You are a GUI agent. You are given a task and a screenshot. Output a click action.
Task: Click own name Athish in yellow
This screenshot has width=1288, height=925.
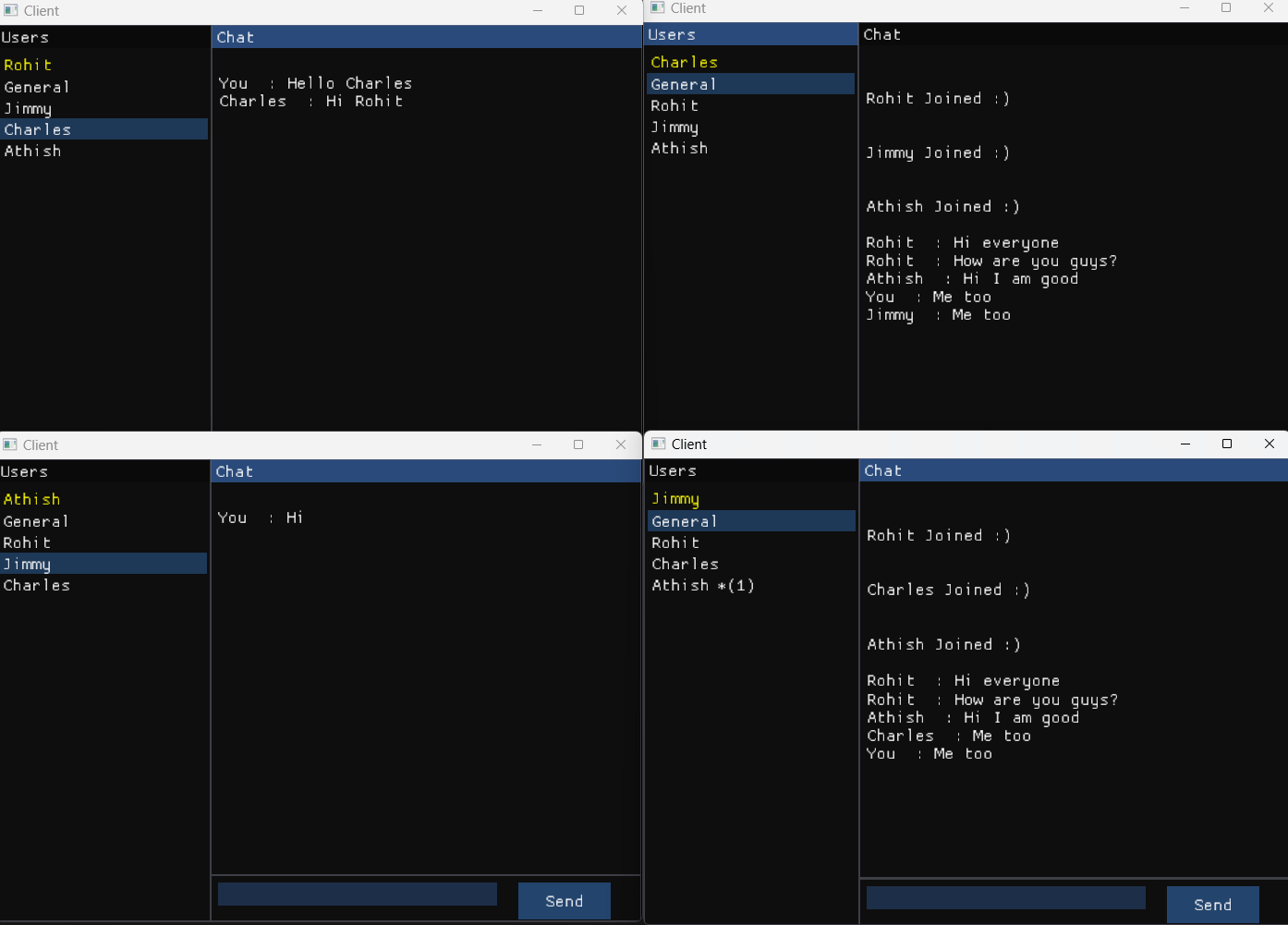pos(31,499)
